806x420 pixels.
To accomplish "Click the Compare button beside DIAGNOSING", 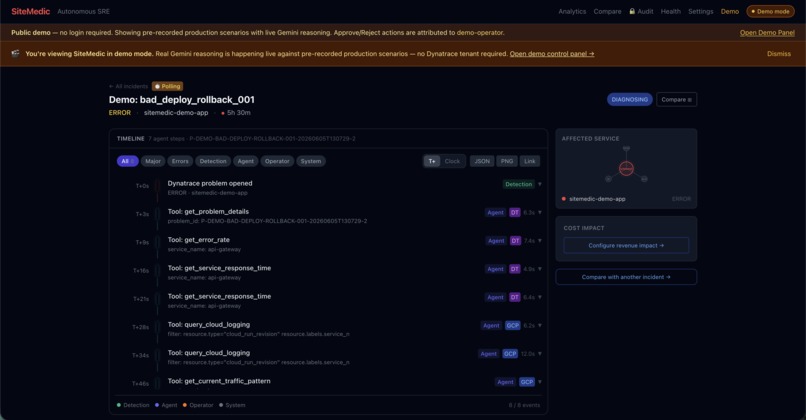I will 676,99.
